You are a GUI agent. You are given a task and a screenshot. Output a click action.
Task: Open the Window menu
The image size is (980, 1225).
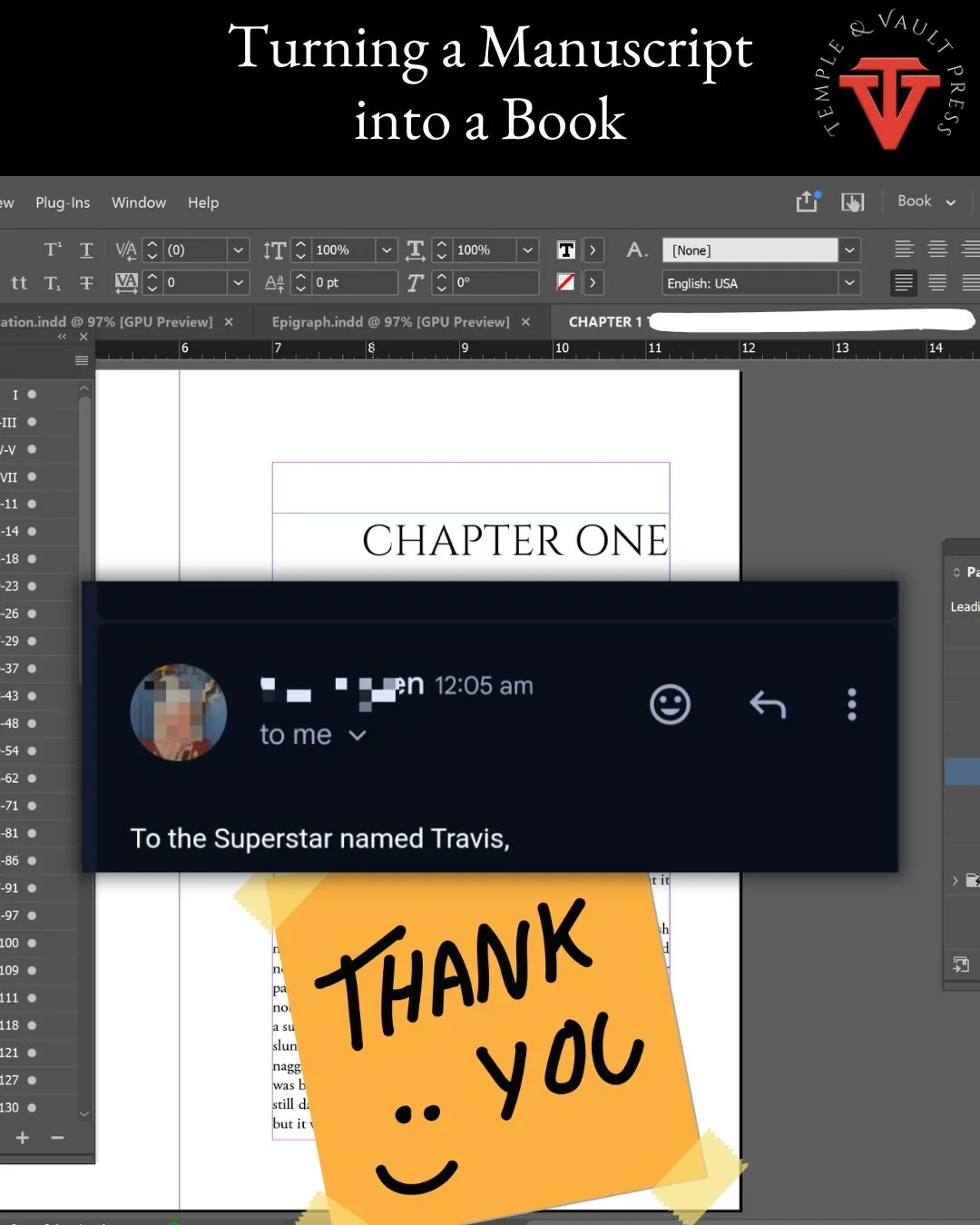[x=139, y=202]
